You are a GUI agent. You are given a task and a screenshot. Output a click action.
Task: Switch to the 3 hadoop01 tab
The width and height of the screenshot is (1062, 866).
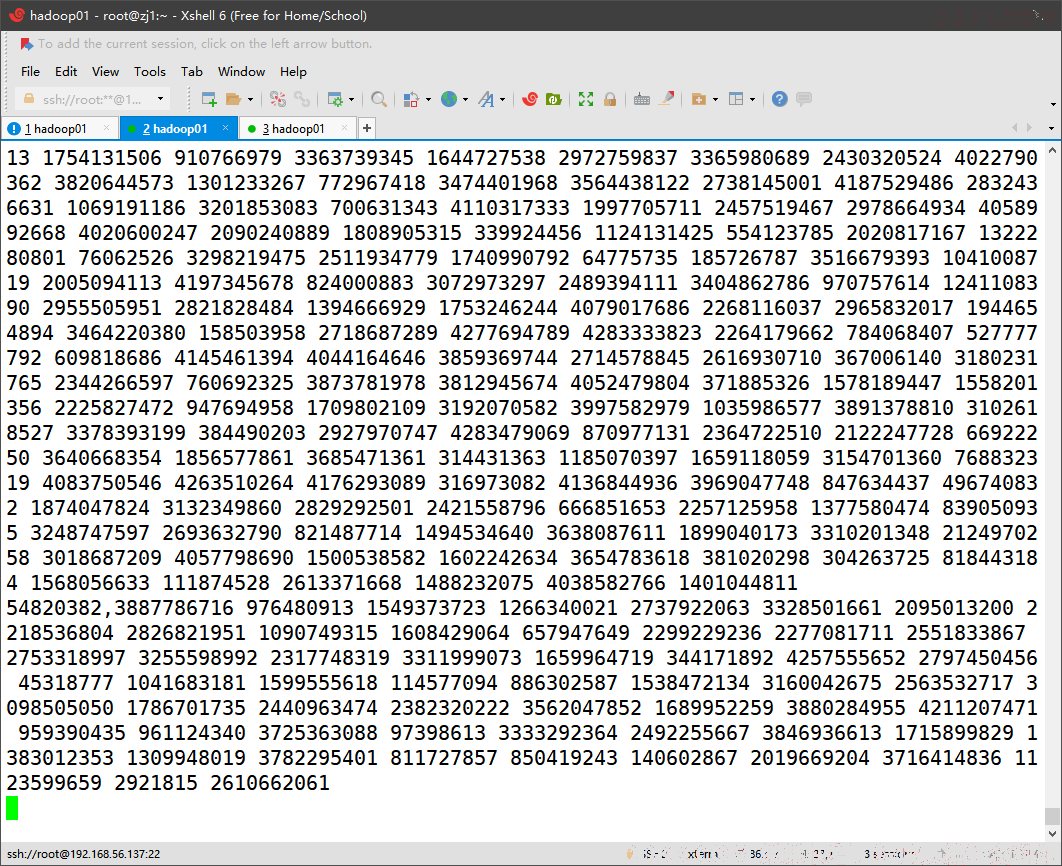pyautogui.click(x=297, y=129)
